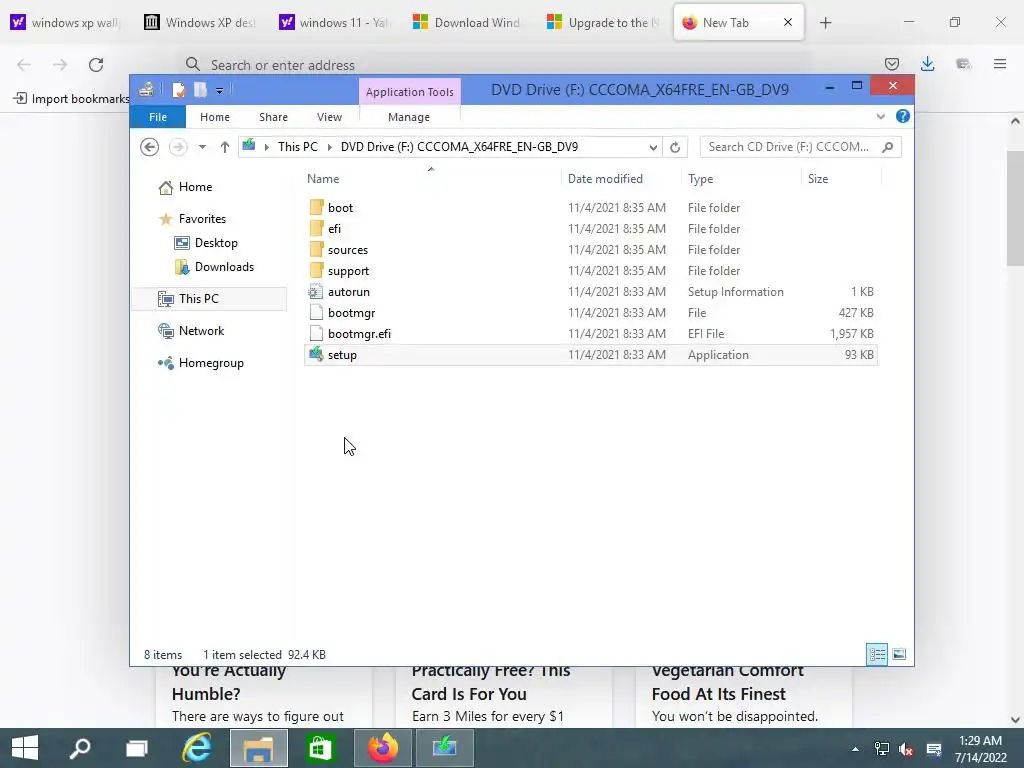Open Downloads in navigation pane

click(224, 266)
